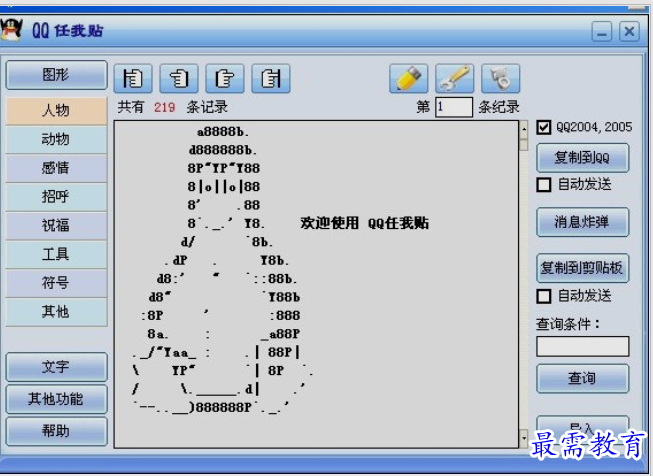Click the greyed-out icon beside the wrench
653x476 pixels.
tap(500, 78)
